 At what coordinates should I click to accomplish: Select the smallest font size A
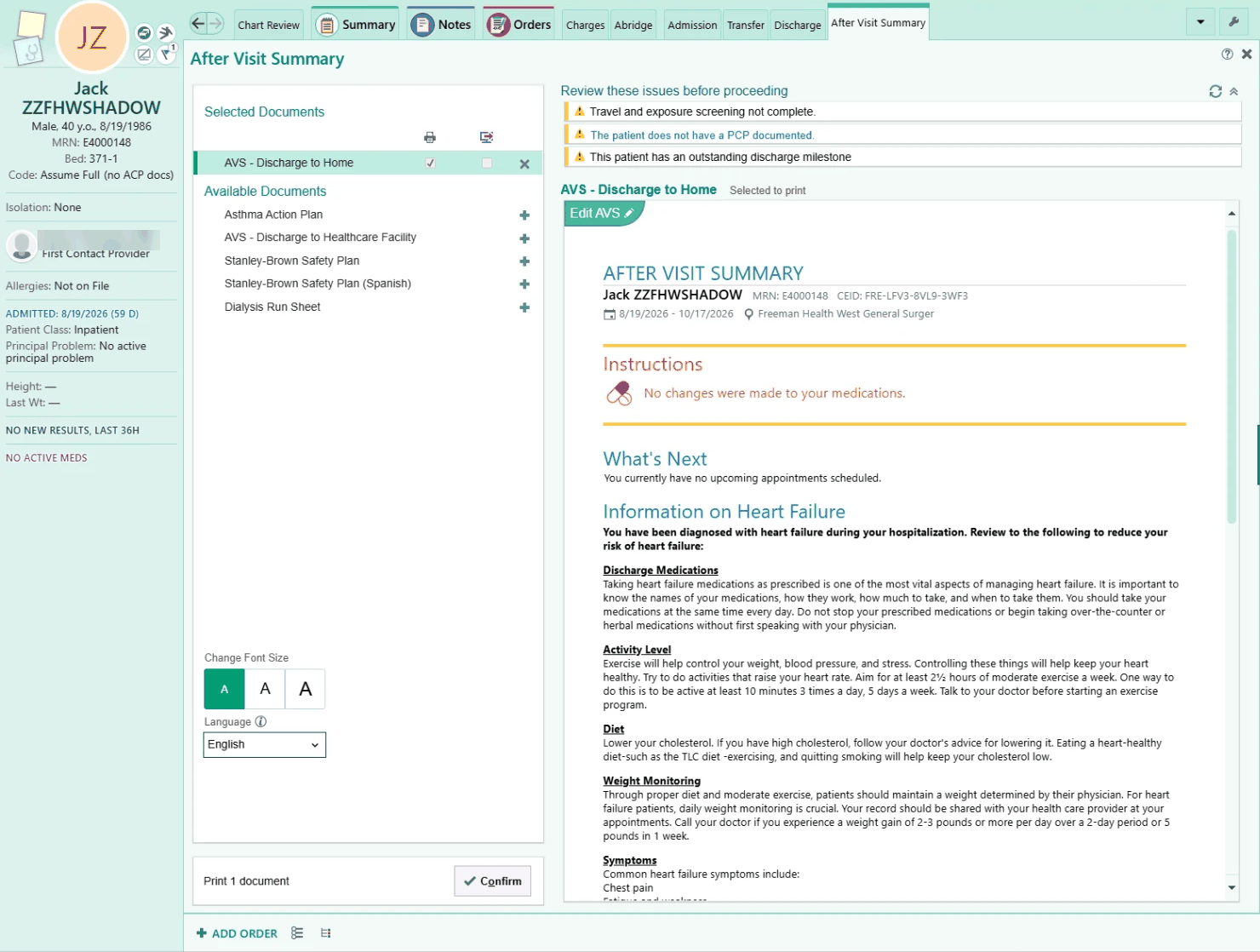click(225, 689)
